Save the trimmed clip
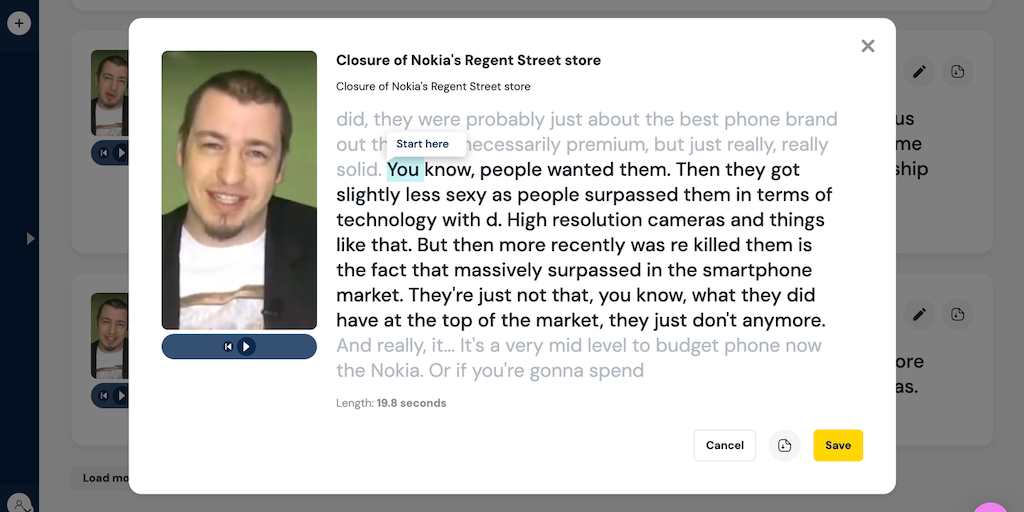This screenshot has height=512, width=1024. pos(838,445)
